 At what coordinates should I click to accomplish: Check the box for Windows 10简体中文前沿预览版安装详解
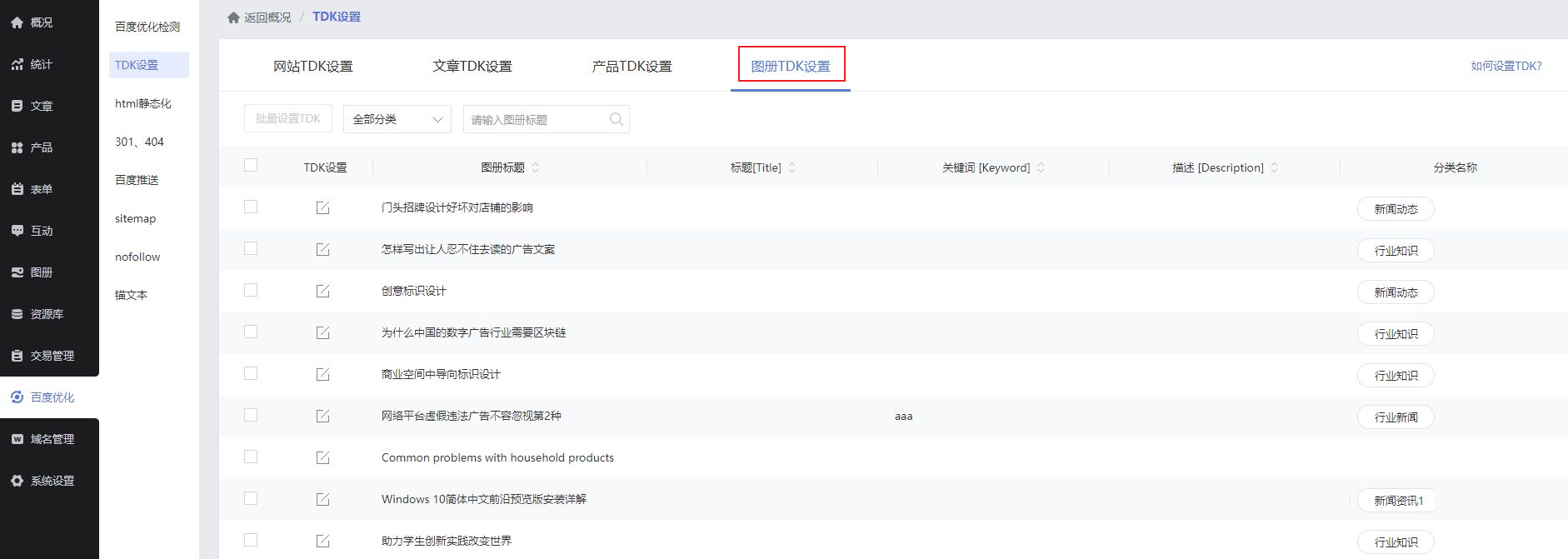251,498
